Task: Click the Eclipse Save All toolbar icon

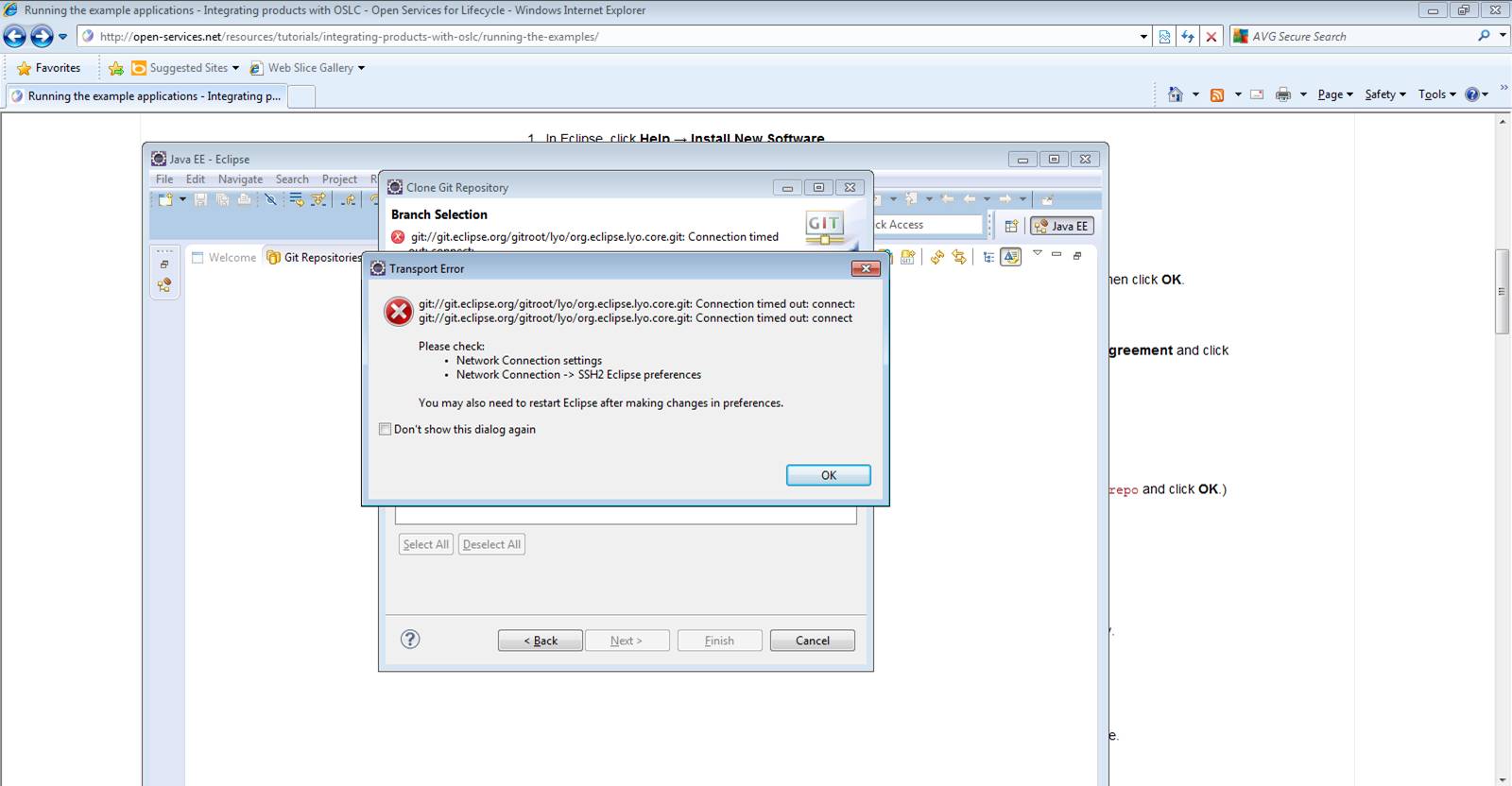Action: tap(223, 199)
